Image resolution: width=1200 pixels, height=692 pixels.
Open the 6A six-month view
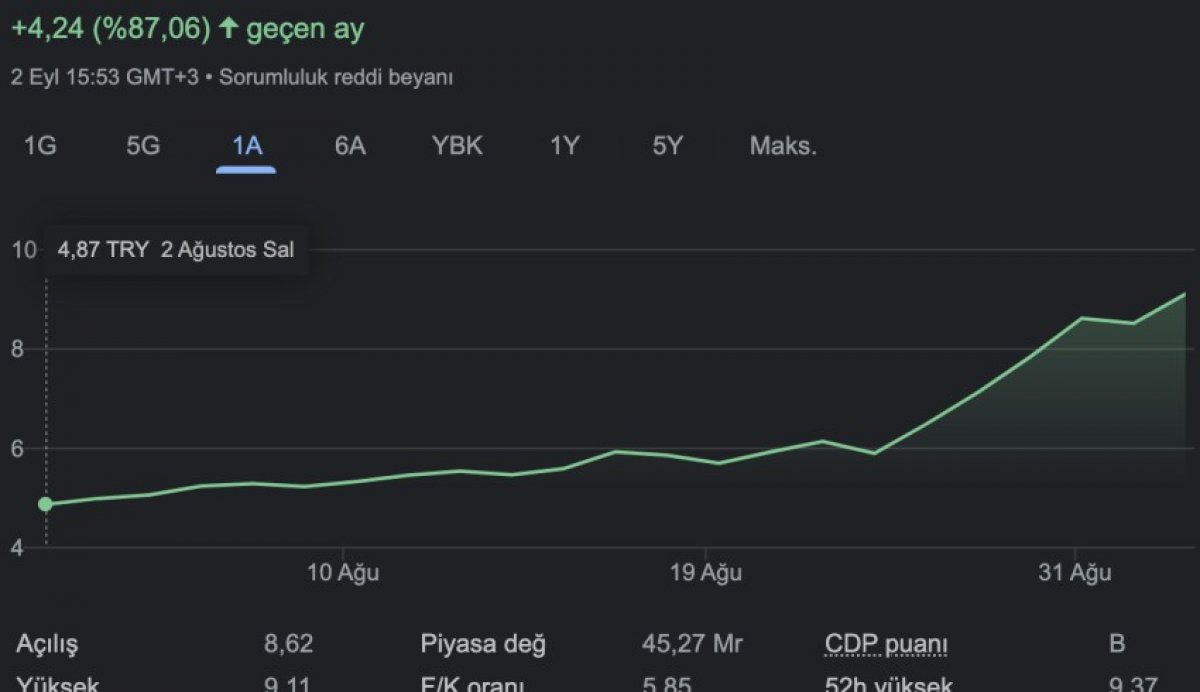(x=350, y=146)
